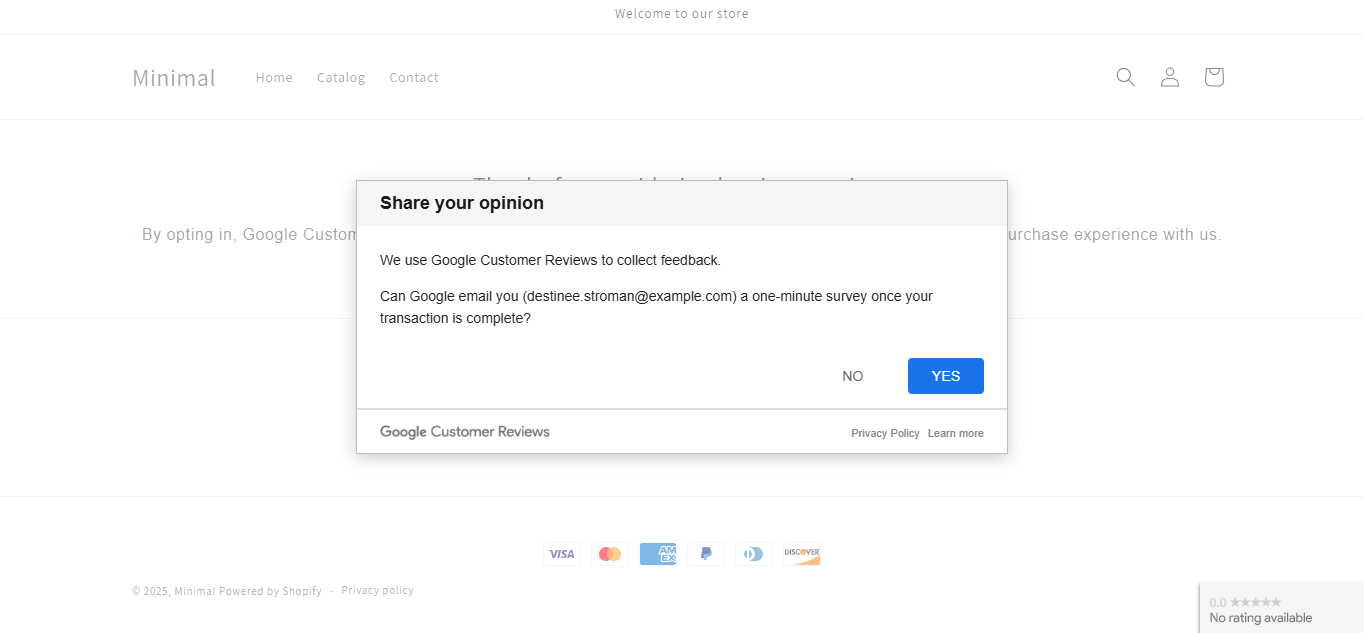Click the PayPal payment icon
The image size is (1364, 633).
tap(706, 554)
